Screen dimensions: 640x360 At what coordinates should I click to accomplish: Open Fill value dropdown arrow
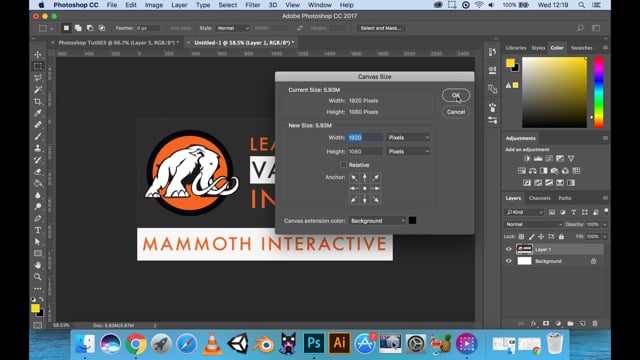604,236
